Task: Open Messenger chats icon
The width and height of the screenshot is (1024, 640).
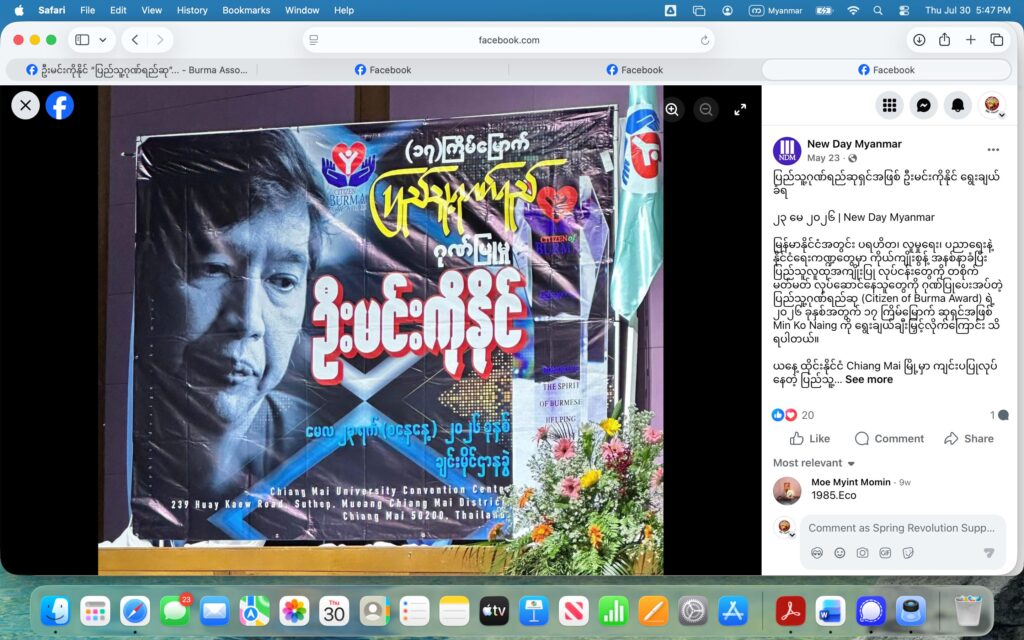Action: click(923, 105)
